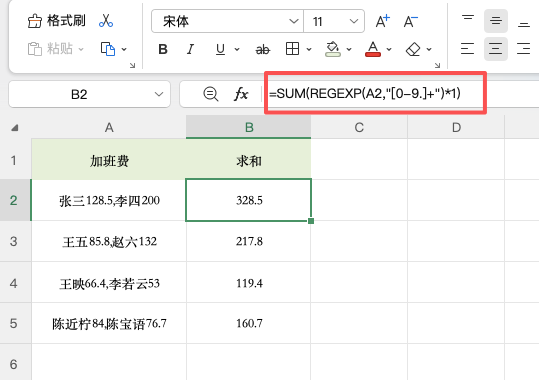539x380 pixels.
Task: Expand the Copy options arrow
Action: 124,49
